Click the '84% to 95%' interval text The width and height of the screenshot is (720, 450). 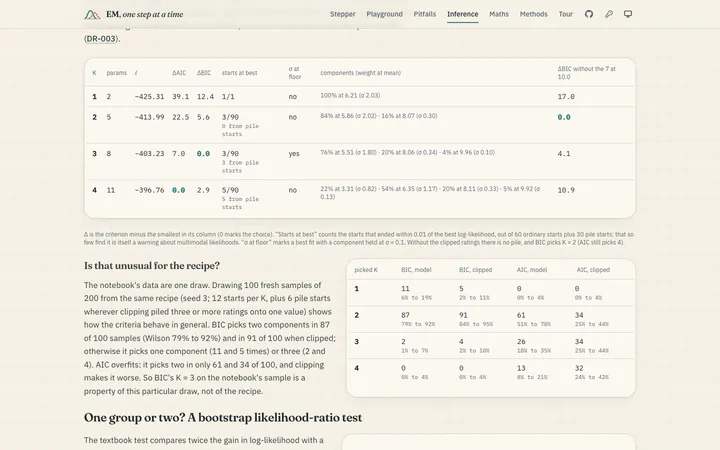pos(476,324)
